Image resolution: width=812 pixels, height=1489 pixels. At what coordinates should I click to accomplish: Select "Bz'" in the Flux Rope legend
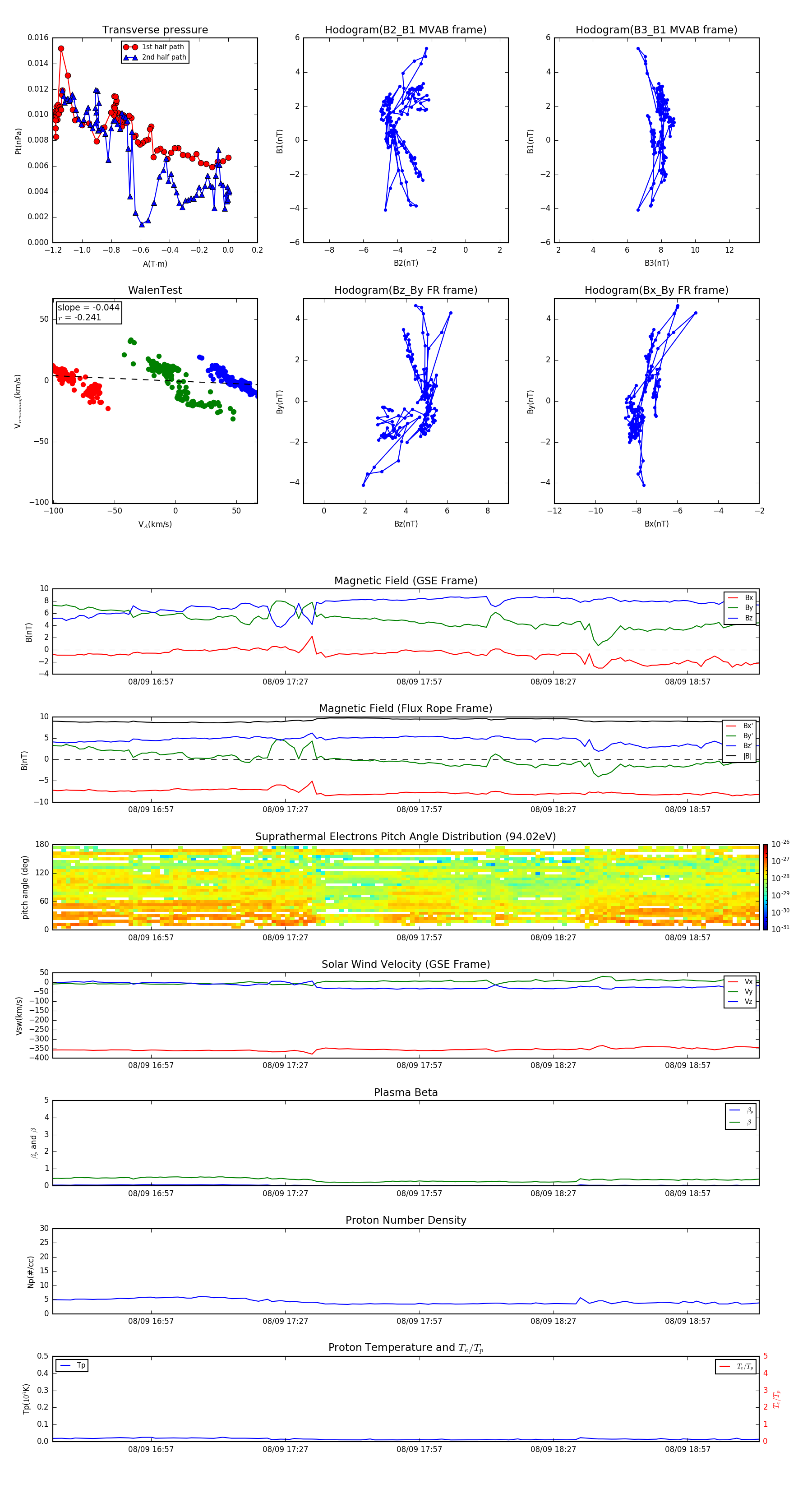(x=739, y=746)
